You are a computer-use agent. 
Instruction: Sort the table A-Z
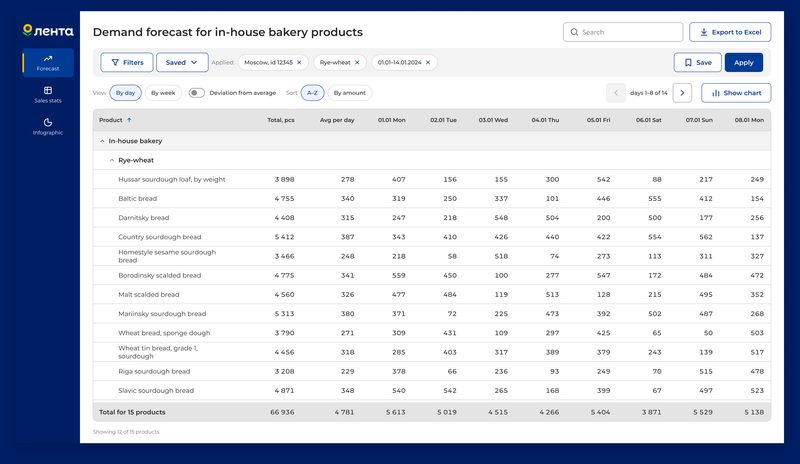pyautogui.click(x=312, y=93)
